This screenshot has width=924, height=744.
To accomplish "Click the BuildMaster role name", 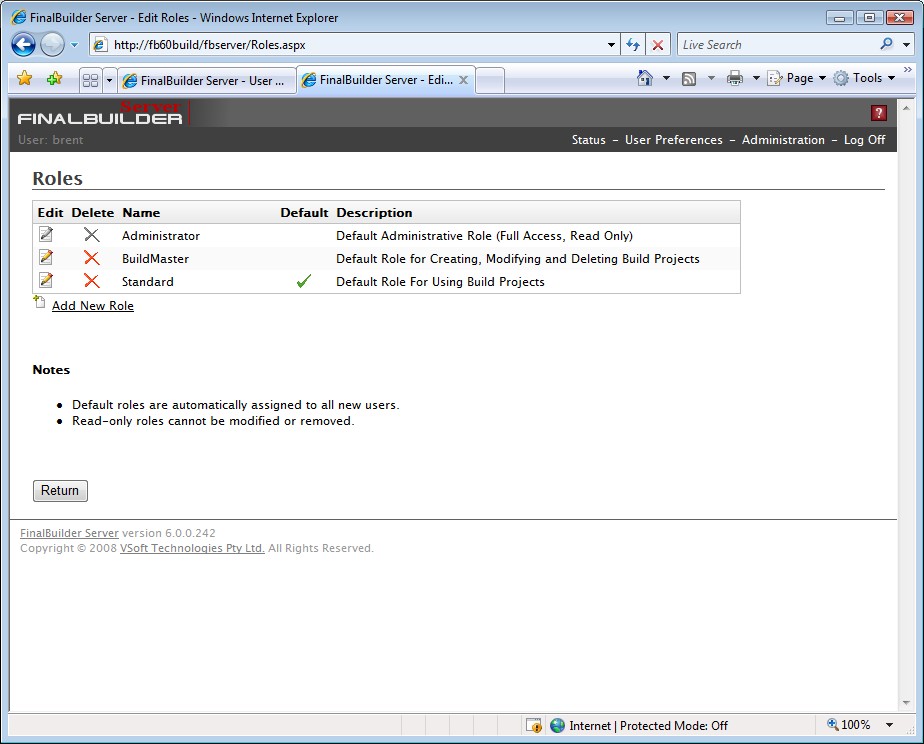I will coord(156,259).
